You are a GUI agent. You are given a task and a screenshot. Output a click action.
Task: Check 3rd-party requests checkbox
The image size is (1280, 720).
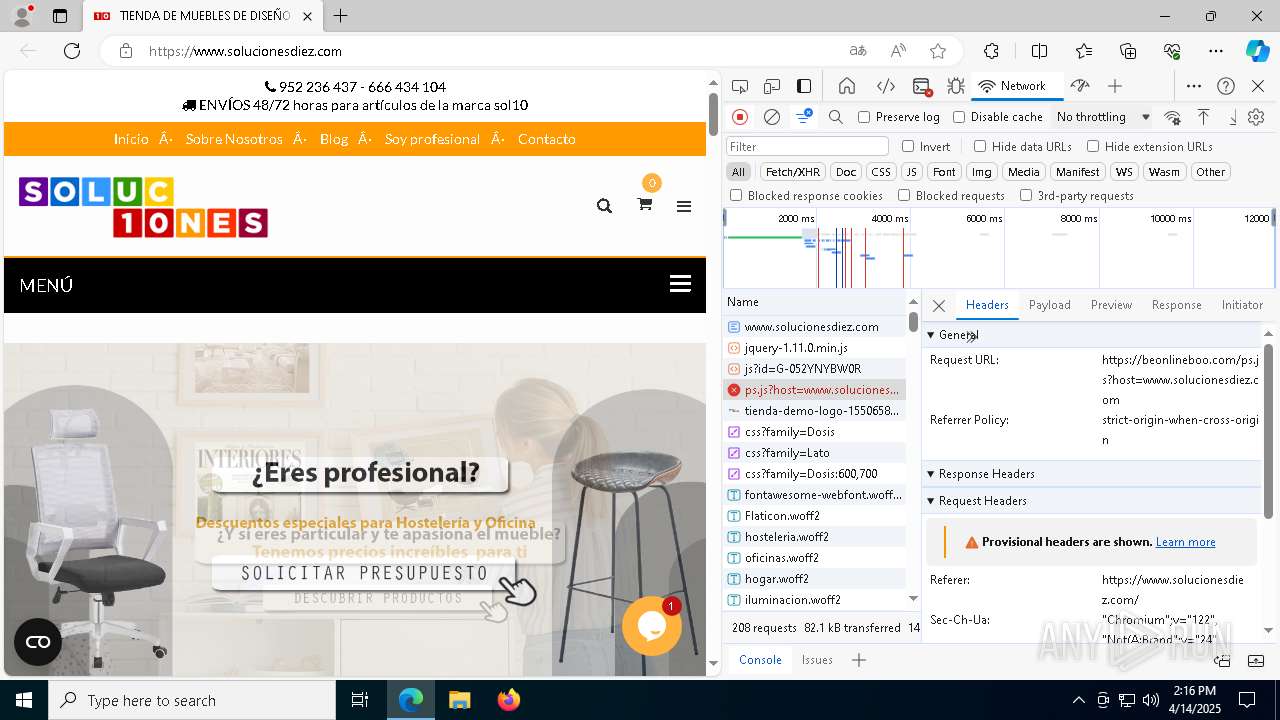pyautogui.click(x=1026, y=196)
